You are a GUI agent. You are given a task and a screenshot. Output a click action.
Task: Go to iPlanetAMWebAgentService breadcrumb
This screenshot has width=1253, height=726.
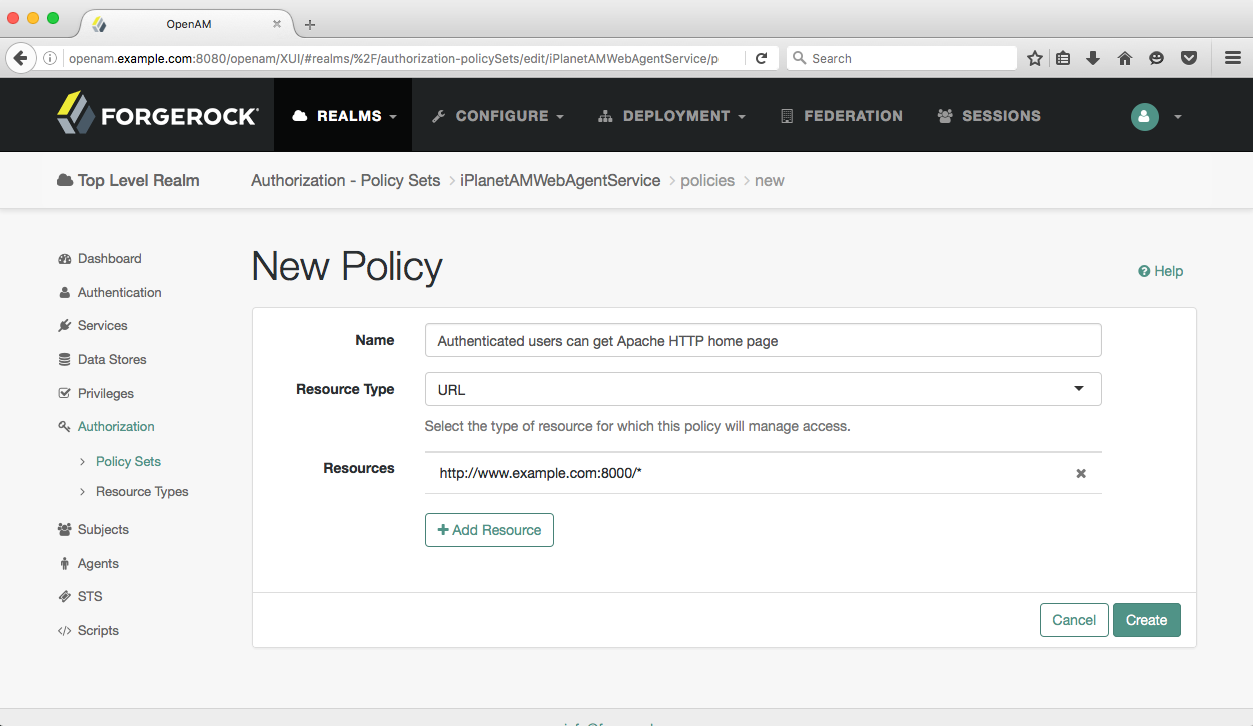[x=560, y=180]
